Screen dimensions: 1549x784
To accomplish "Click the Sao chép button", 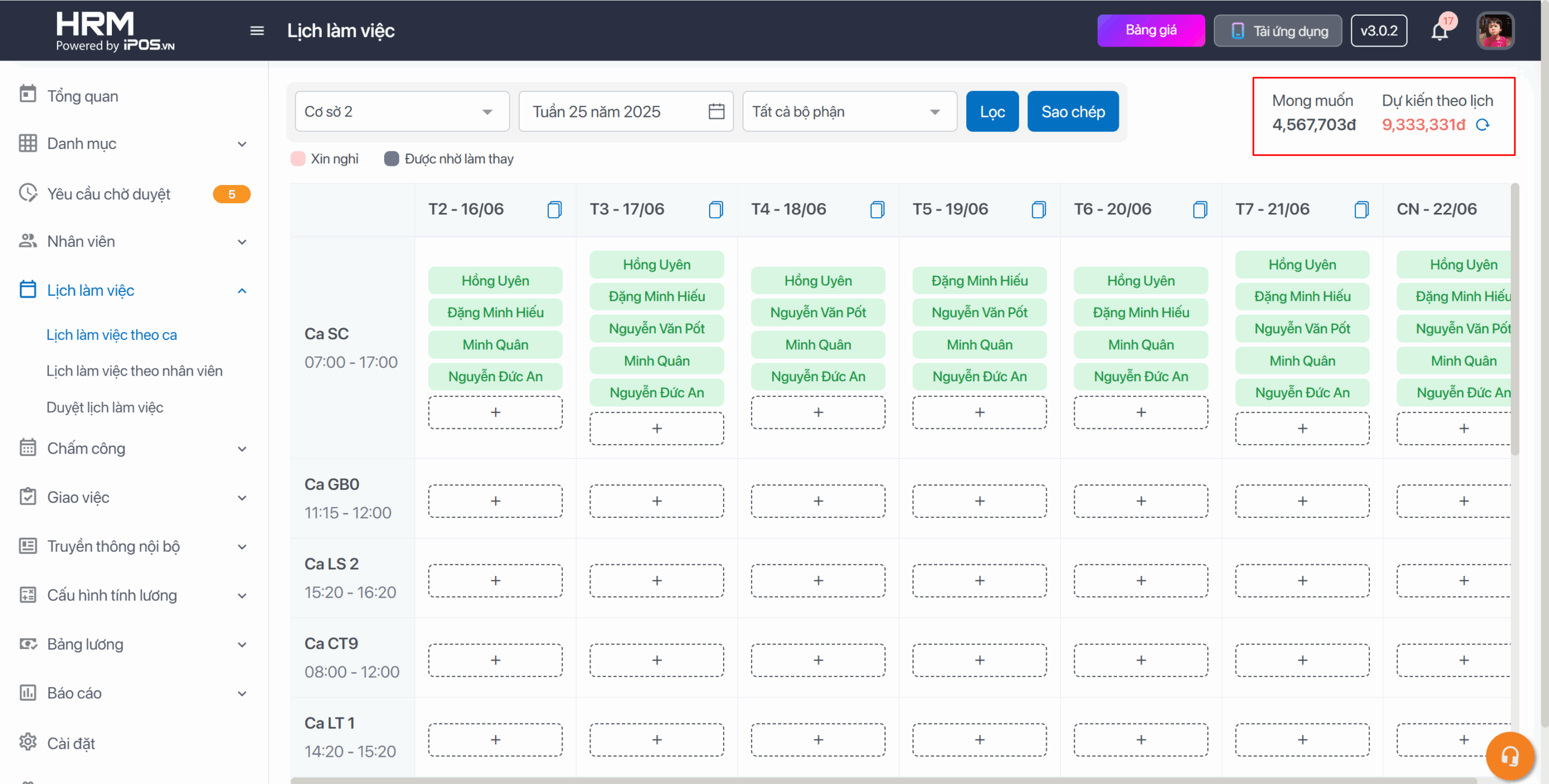I will pos(1073,111).
